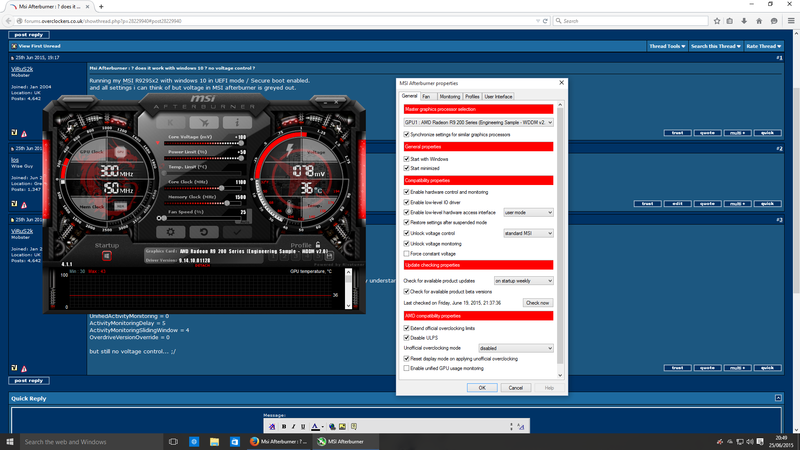
Task: Click Cancel in Afterburner properties
Action: [x=515, y=388]
